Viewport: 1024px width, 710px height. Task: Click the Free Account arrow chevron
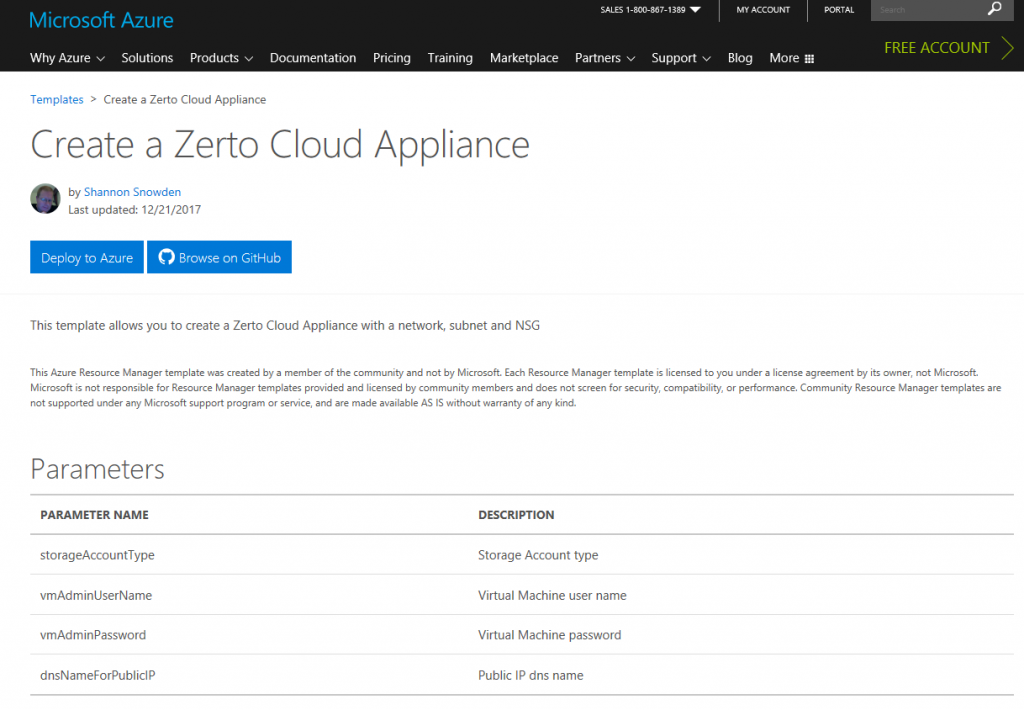1007,48
